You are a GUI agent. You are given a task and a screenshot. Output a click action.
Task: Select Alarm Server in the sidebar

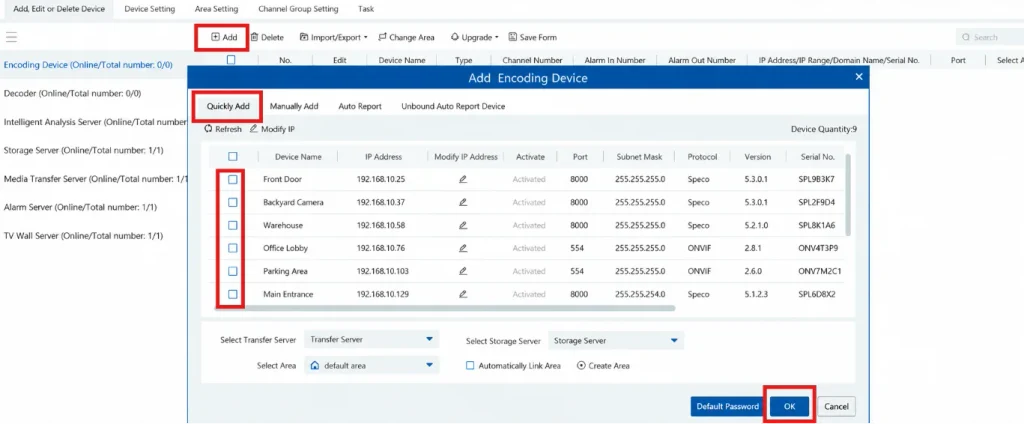pyautogui.click(x=79, y=207)
